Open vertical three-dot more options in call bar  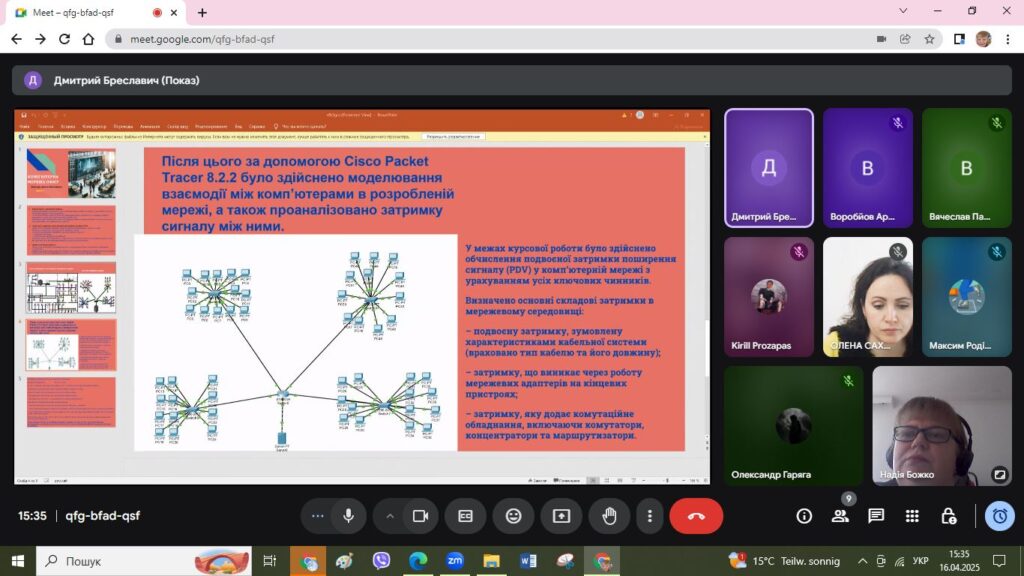650,516
